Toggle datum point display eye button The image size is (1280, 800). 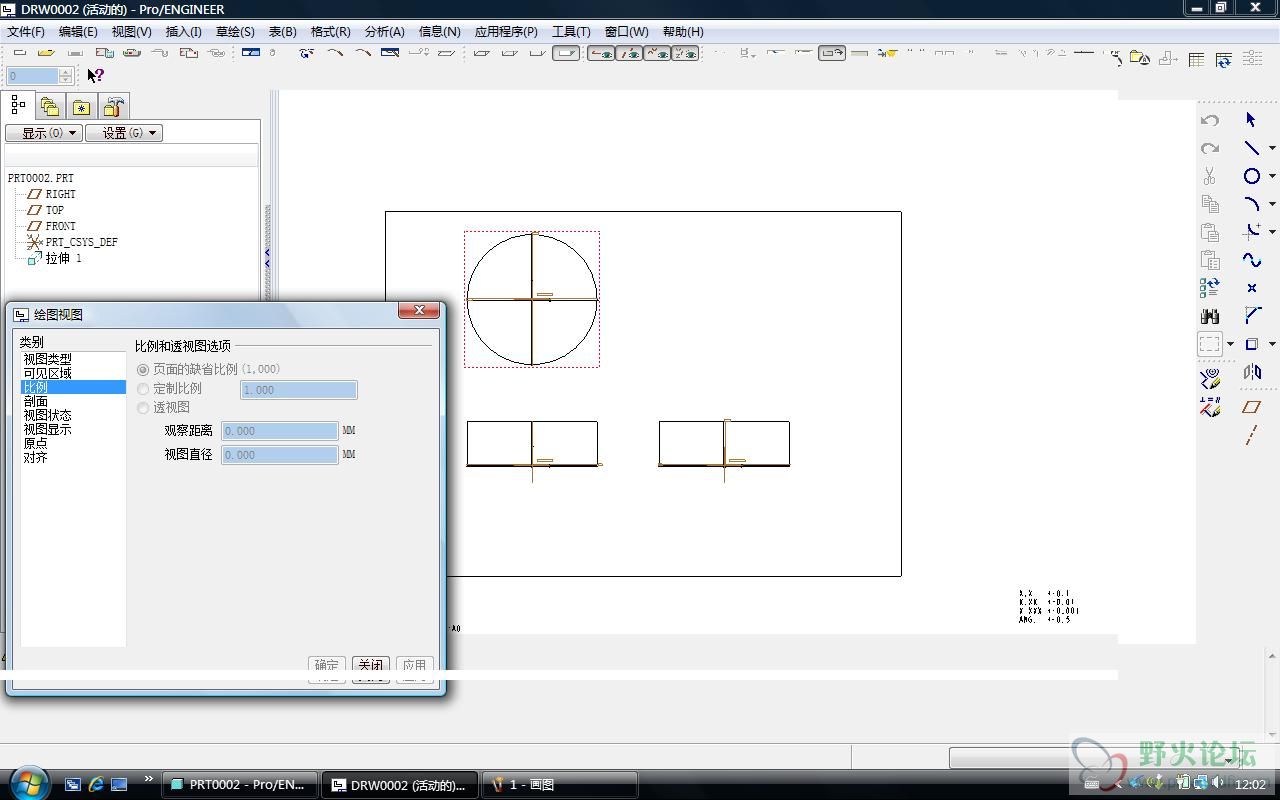(x=657, y=53)
